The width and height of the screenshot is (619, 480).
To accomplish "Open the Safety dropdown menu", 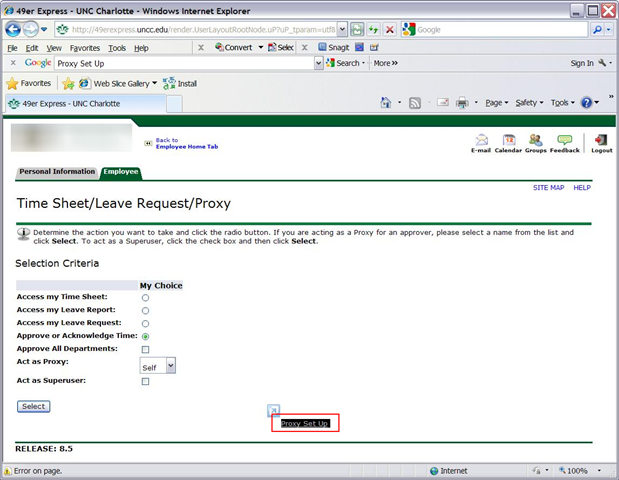I will point(528,103).
